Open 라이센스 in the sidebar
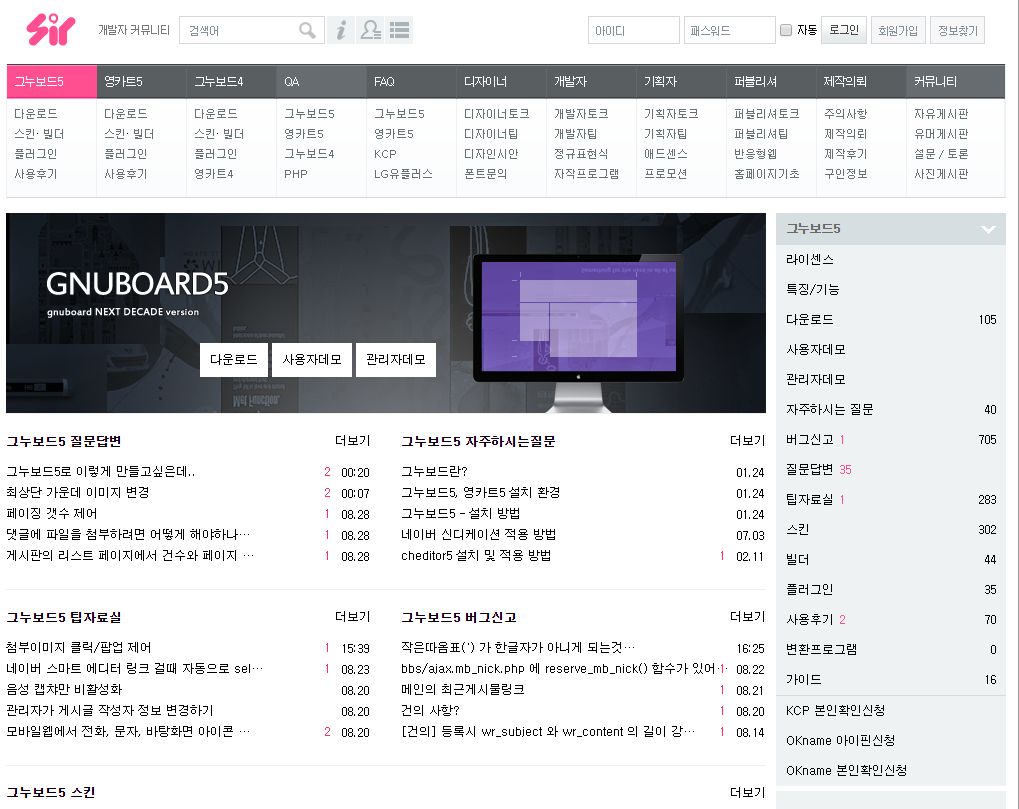The width and height of the screenshot is (1019, 809). pos(810,260)
